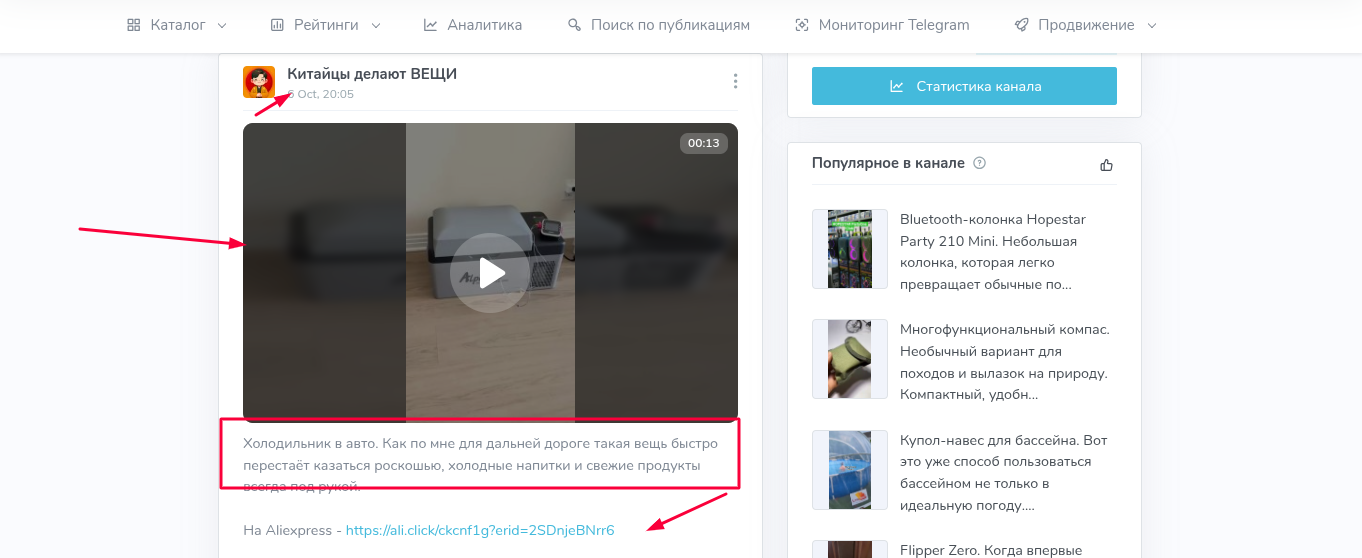Image resolution: width=1362 pixels, height=558 pixels.
Task: Click the Холодильник в авто post text
Action: click(x=479, y=465)
